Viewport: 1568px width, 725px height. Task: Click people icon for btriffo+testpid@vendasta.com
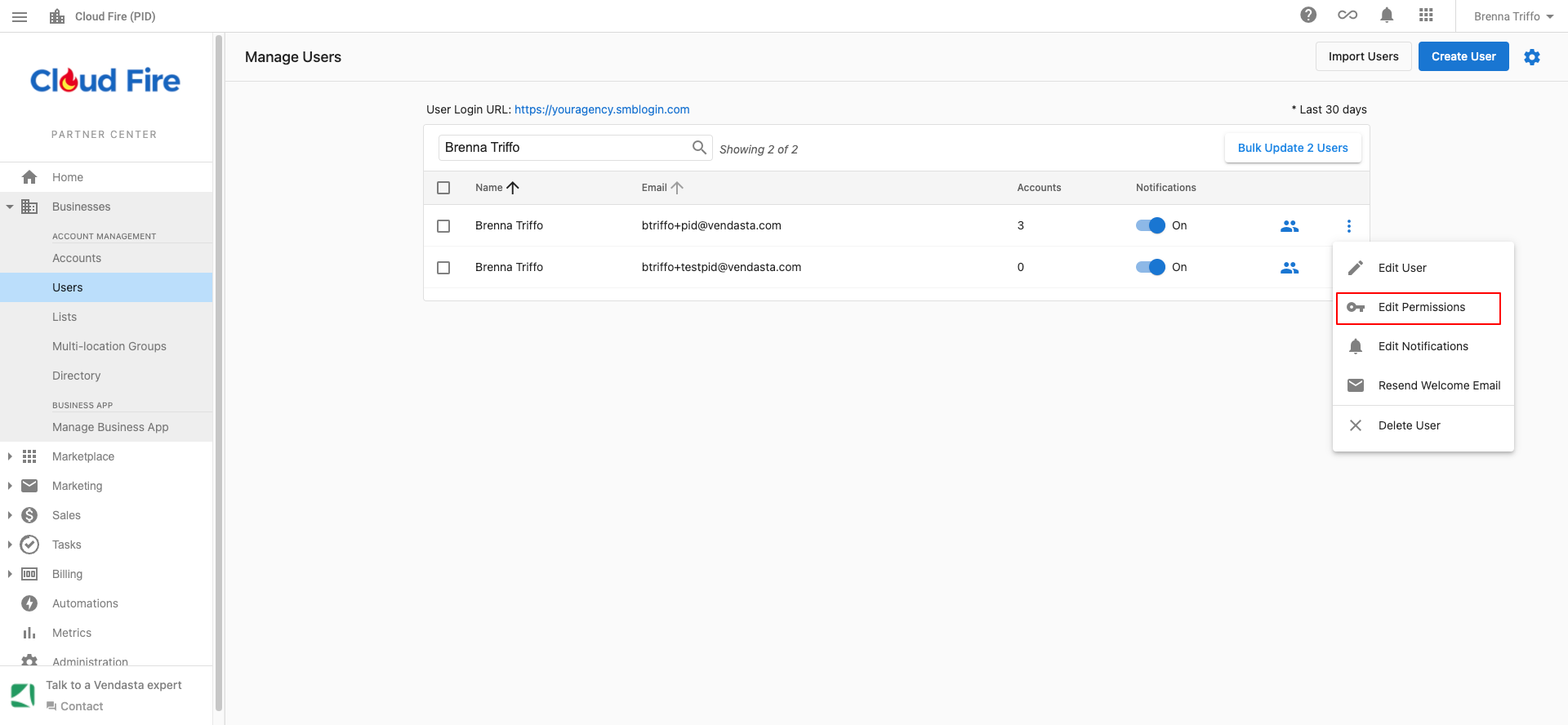1290,268
